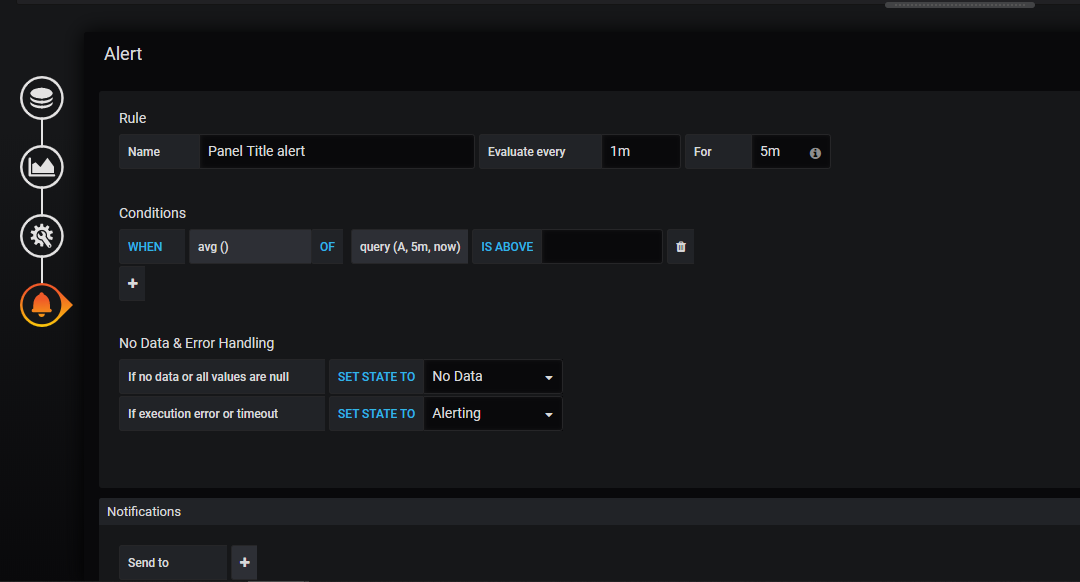Select the Alert bell icon
The width and height of the screenshot is (1080, 582).
[x=42, y=304]
